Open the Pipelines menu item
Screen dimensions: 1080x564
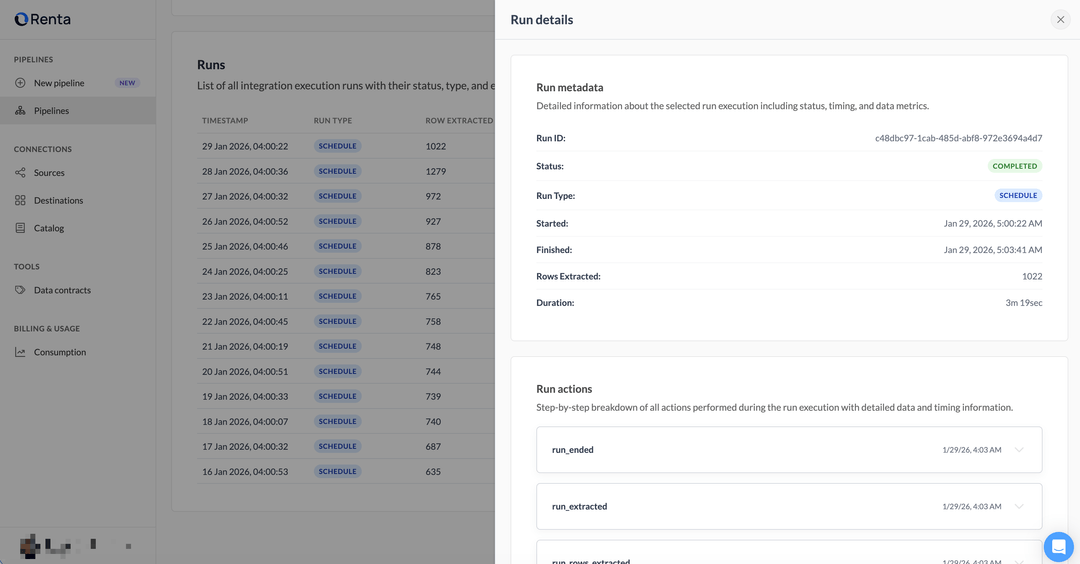[52, 111]
